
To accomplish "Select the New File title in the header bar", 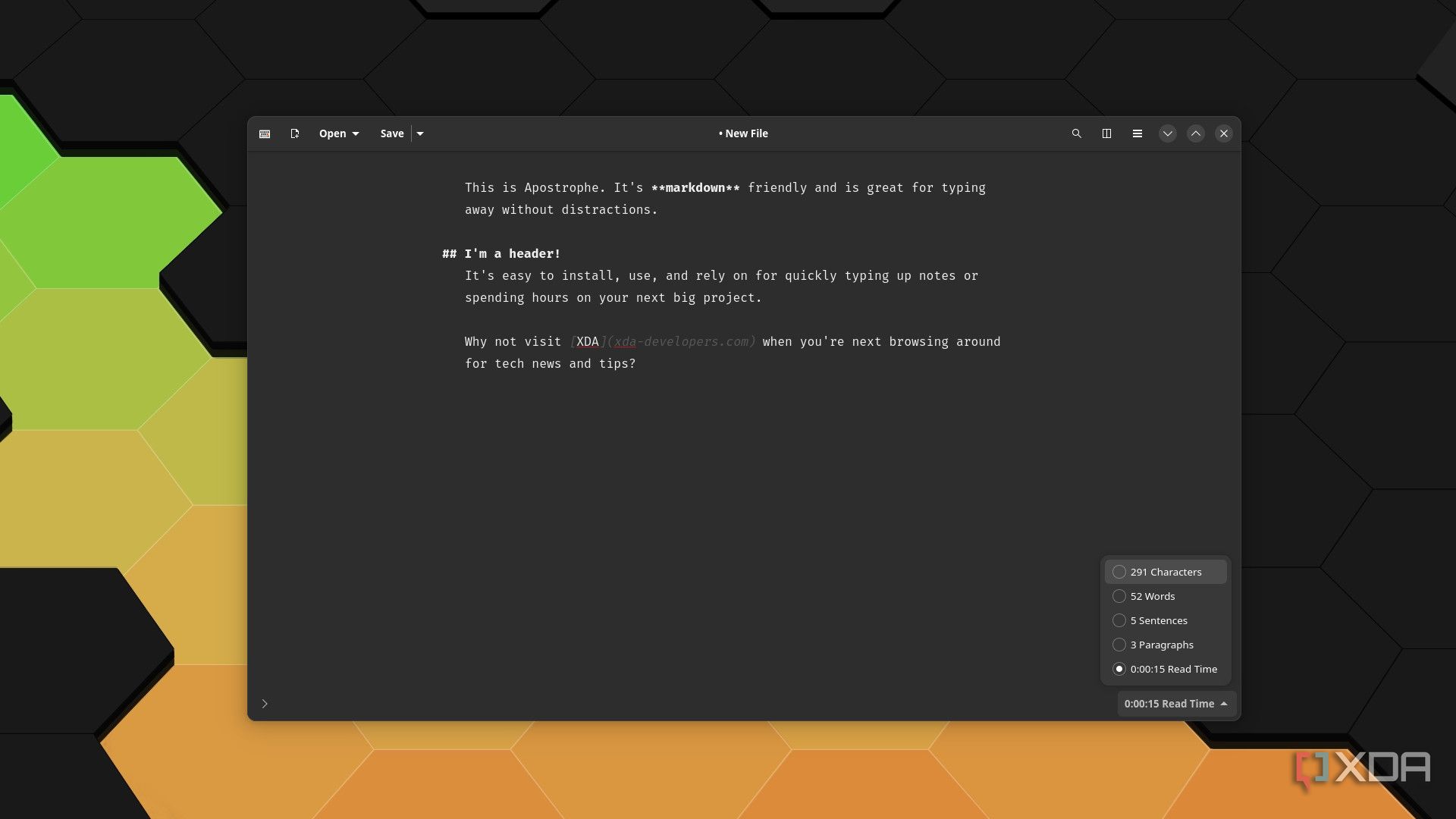I will [743, 133].
